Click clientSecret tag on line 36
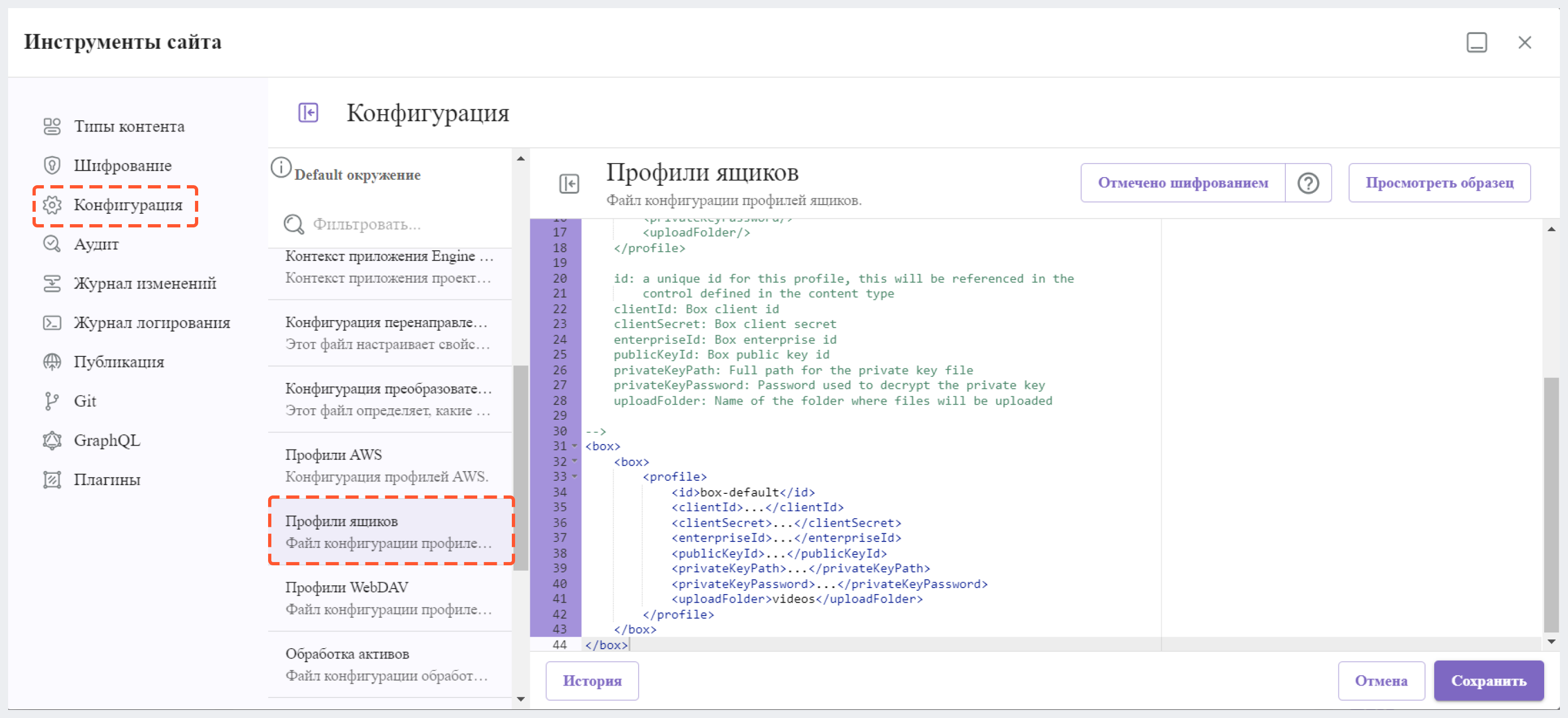Screen dimensions: 1568x718 pos(721,523)
